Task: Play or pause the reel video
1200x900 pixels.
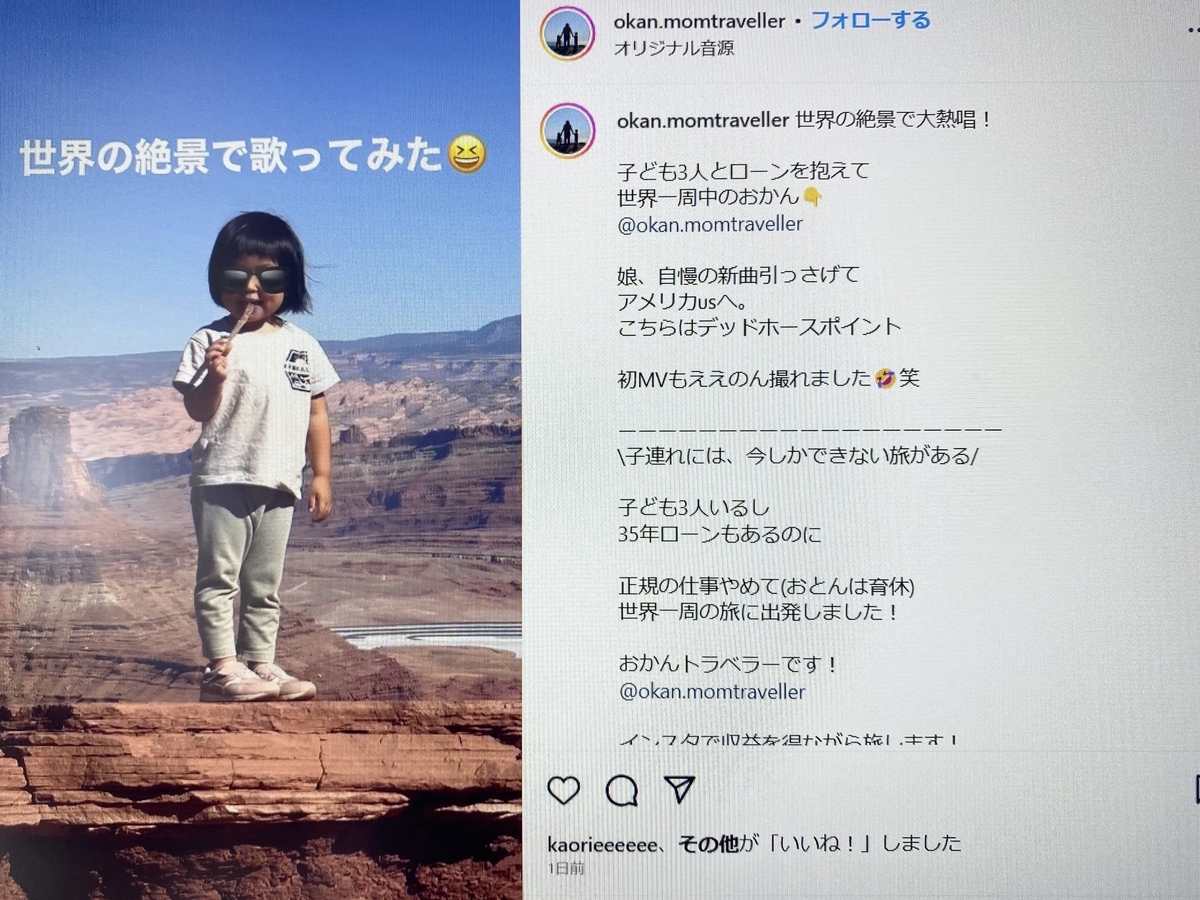Action: pyautogui.click(x=260, y=450)
